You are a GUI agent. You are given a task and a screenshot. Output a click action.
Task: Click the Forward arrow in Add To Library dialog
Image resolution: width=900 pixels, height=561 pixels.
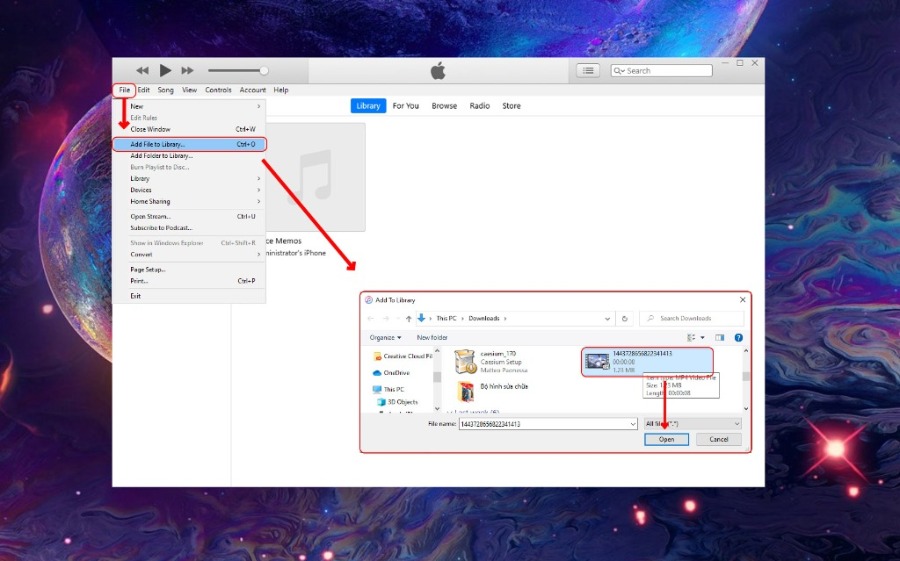(x=386, y=318)
